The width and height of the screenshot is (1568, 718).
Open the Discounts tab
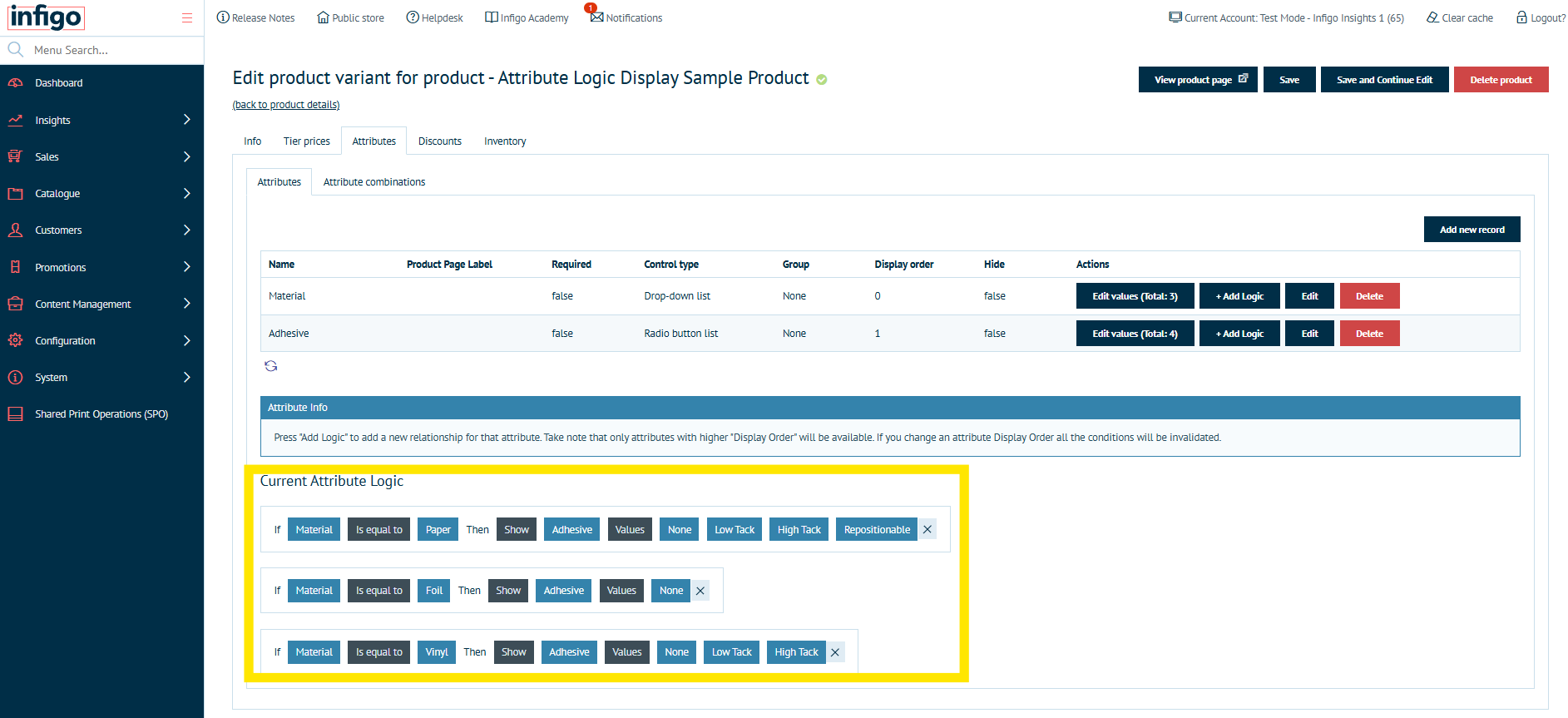[x=439, y=141]
